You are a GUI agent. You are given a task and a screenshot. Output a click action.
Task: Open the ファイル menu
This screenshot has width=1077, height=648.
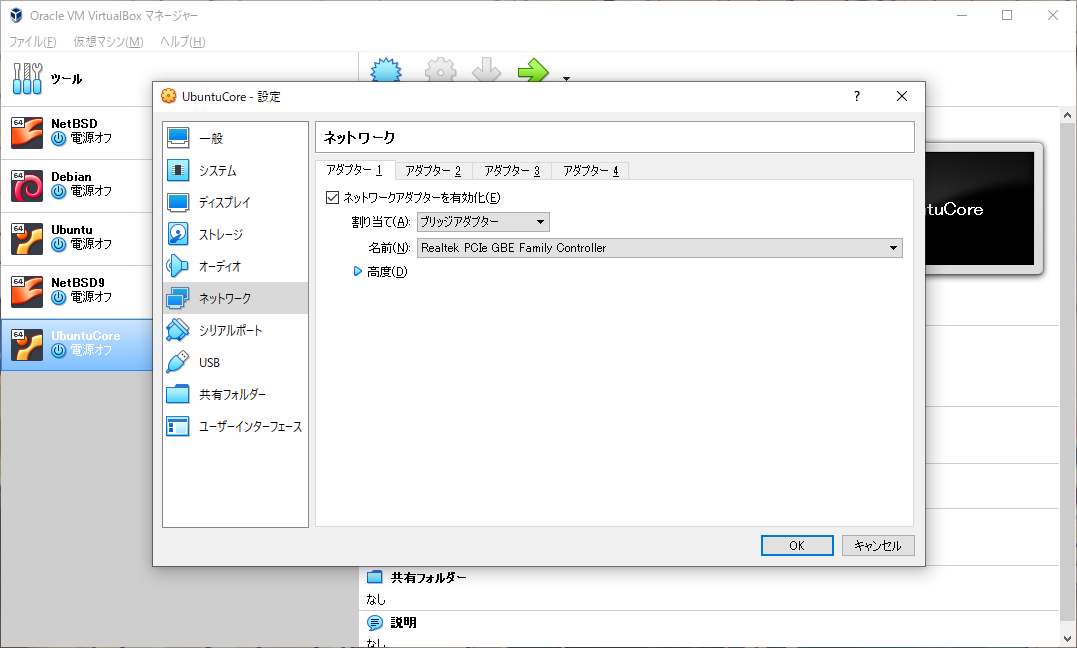coord(32,42)
